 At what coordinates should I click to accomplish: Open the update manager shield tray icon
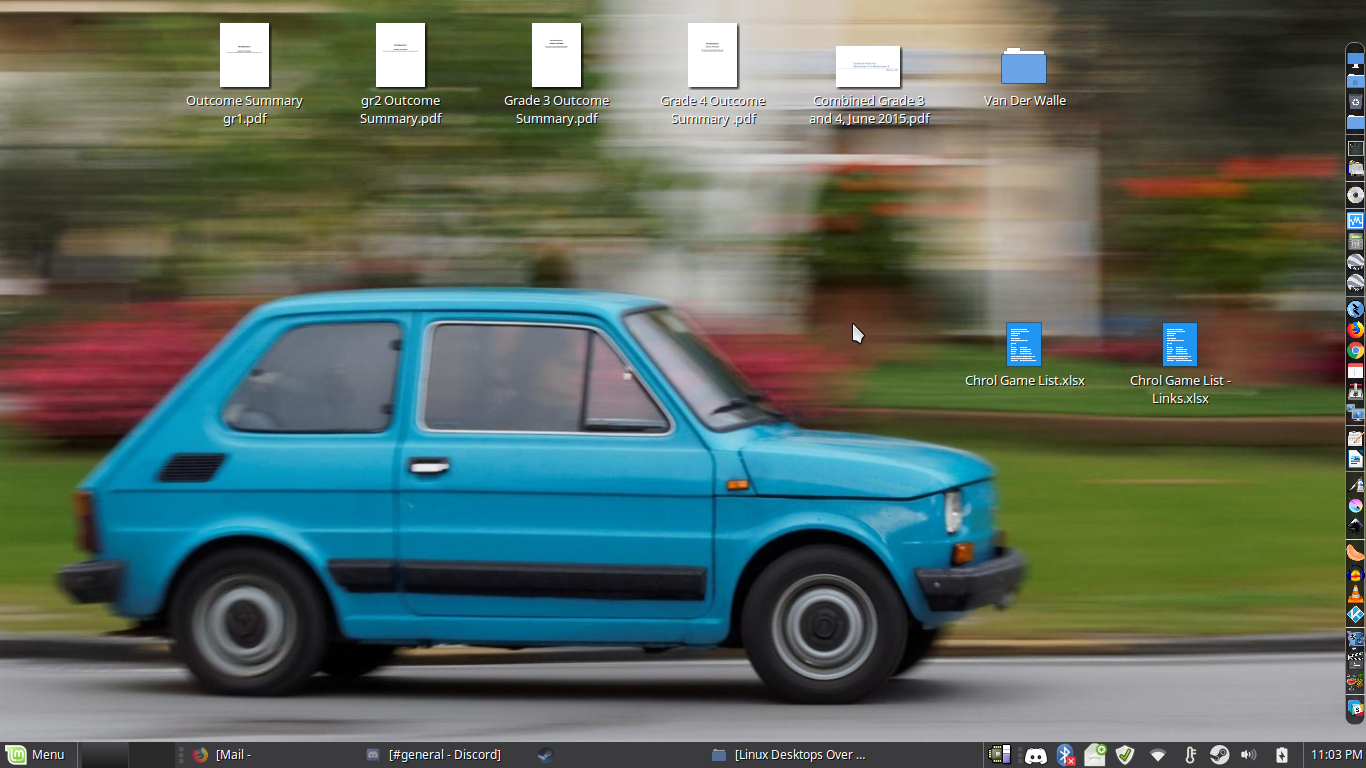(1125, 755)
